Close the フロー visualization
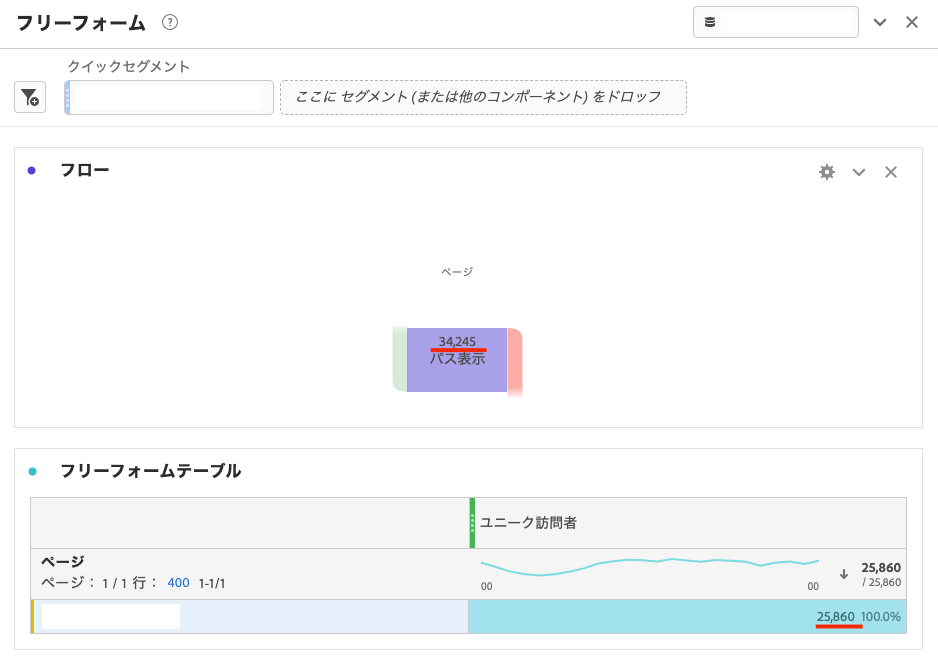 (x=890, y=172)
